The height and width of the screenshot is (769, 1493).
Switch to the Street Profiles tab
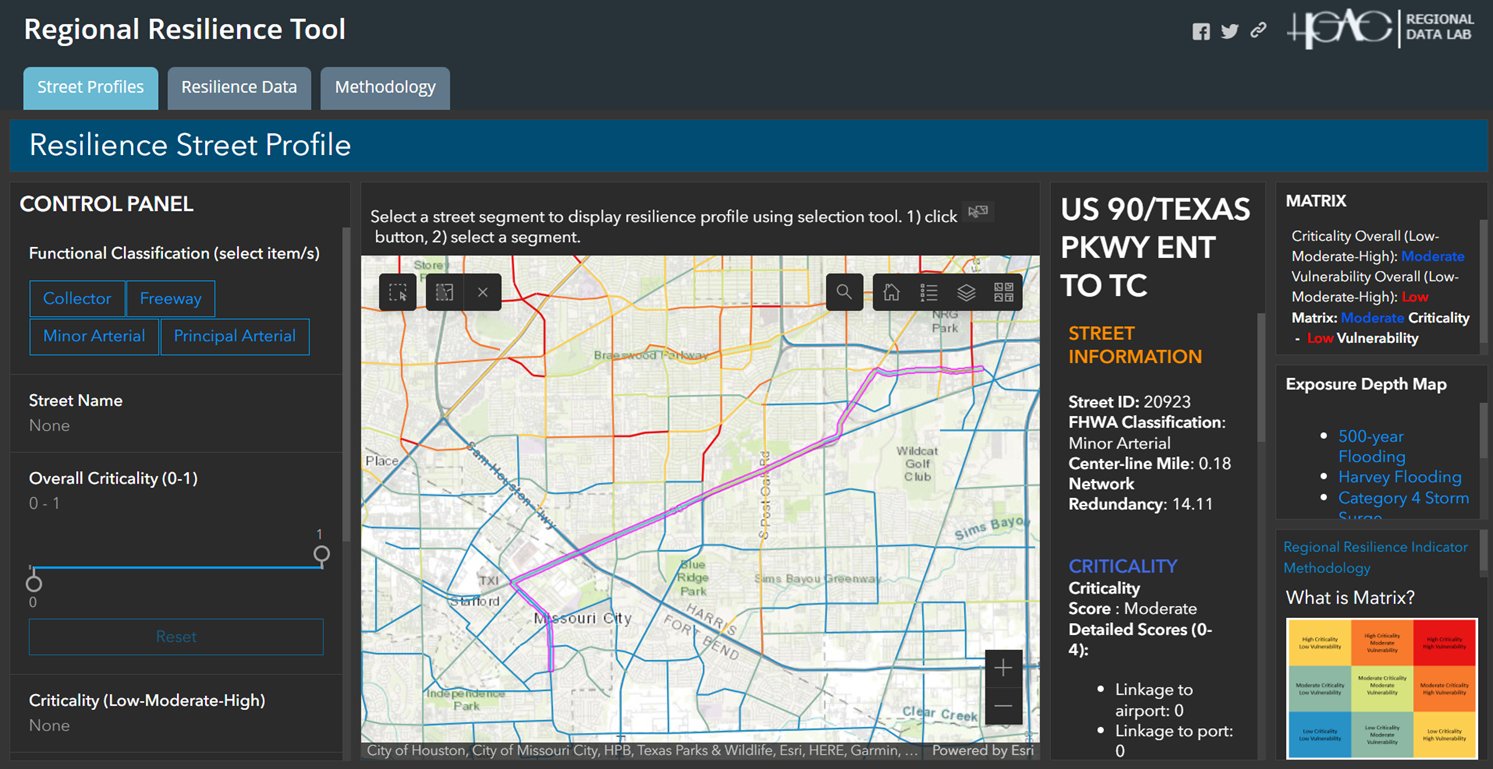click(91, 87)
